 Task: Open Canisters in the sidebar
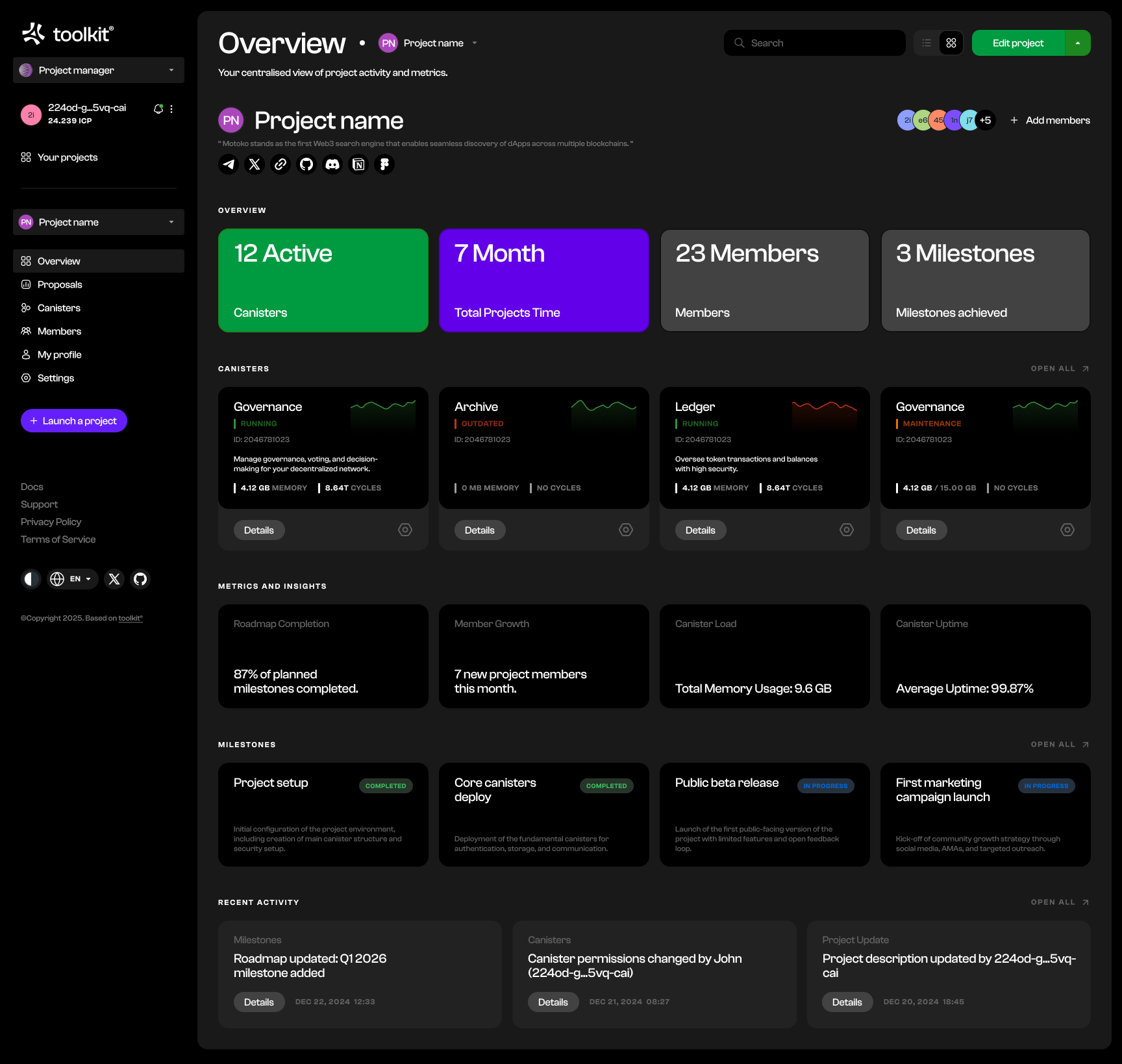tap(99, 308)
